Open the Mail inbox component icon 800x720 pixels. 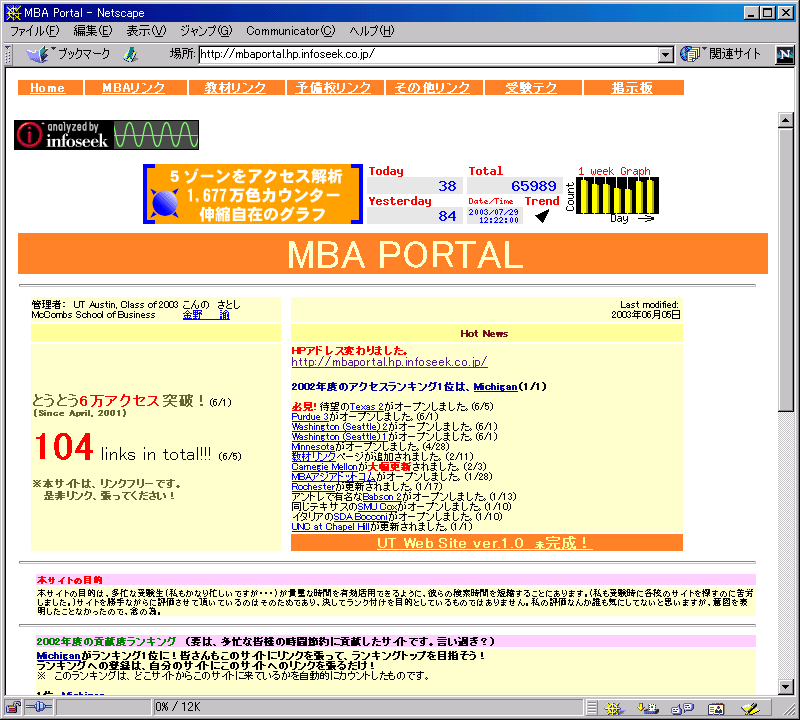point(647,708)
